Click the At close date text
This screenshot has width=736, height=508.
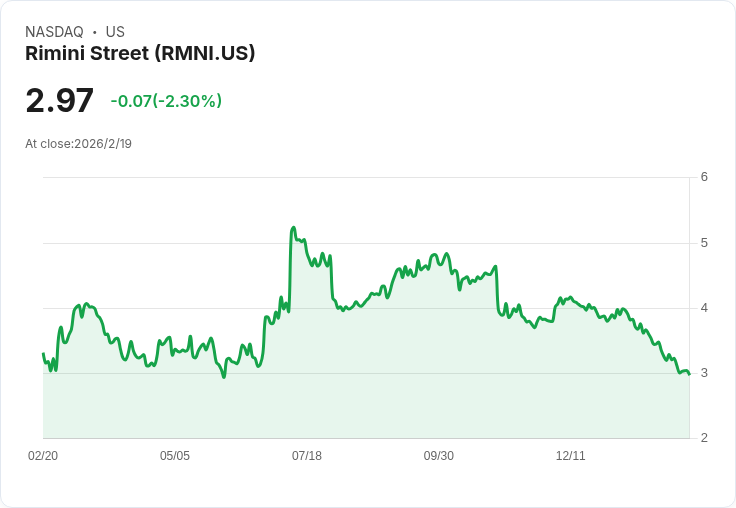(78, 144)
